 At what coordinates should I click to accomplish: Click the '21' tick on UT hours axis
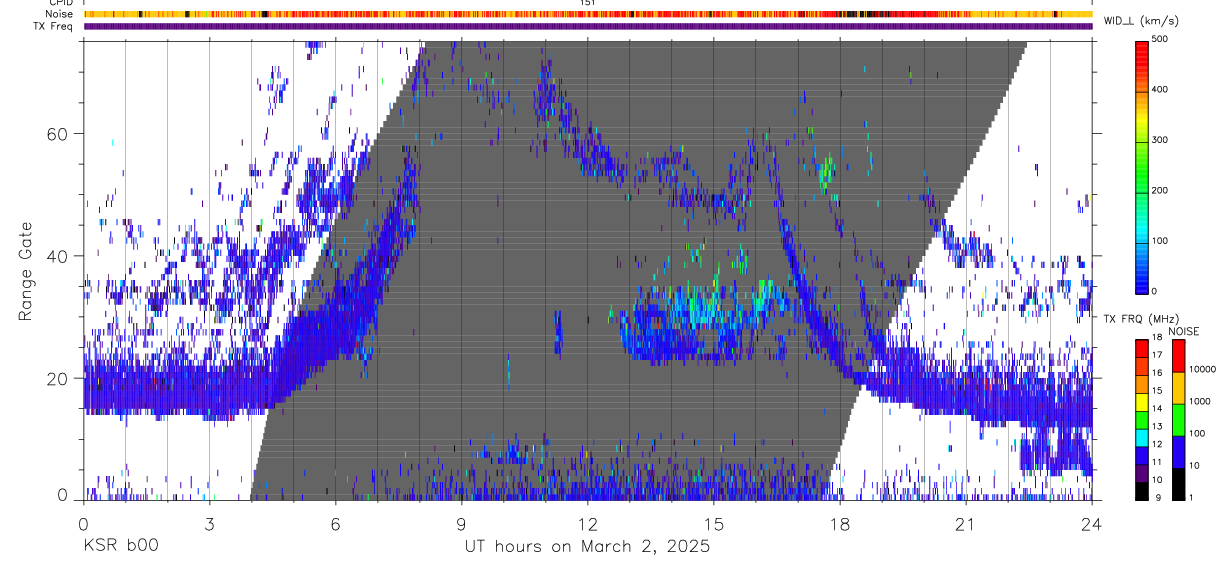tap(965, 524)
